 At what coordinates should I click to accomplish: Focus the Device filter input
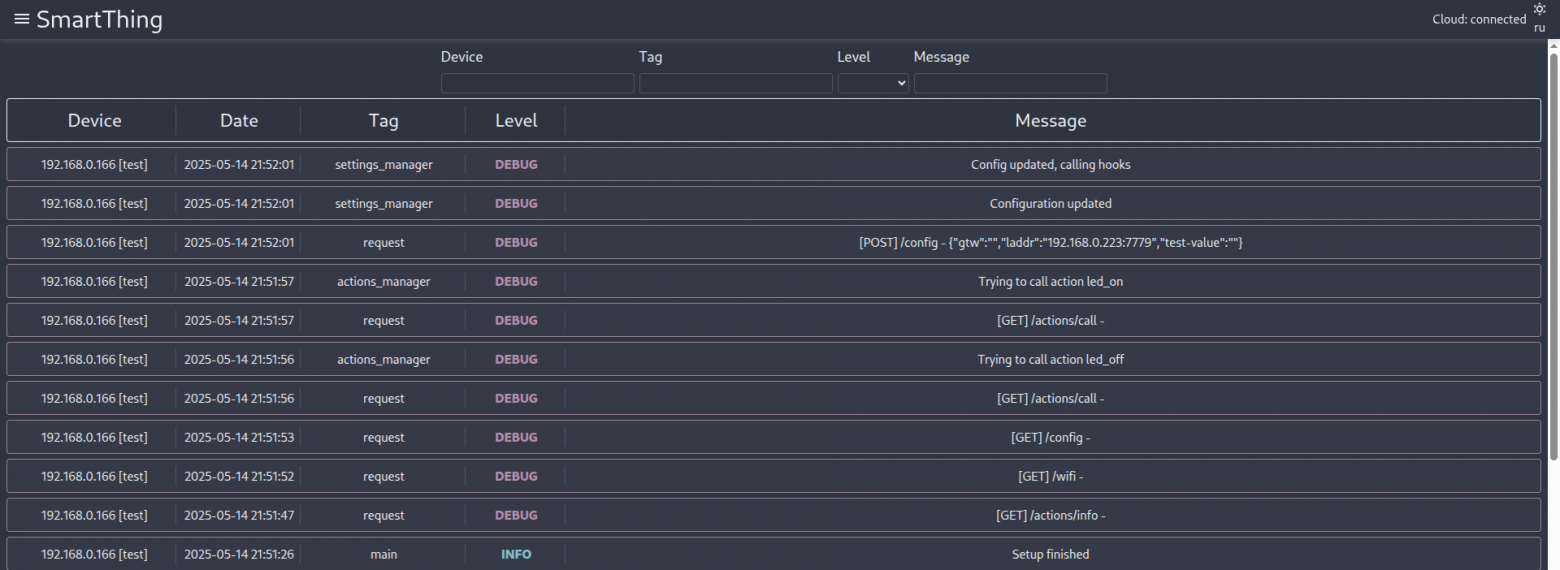(x=537, y=83)
